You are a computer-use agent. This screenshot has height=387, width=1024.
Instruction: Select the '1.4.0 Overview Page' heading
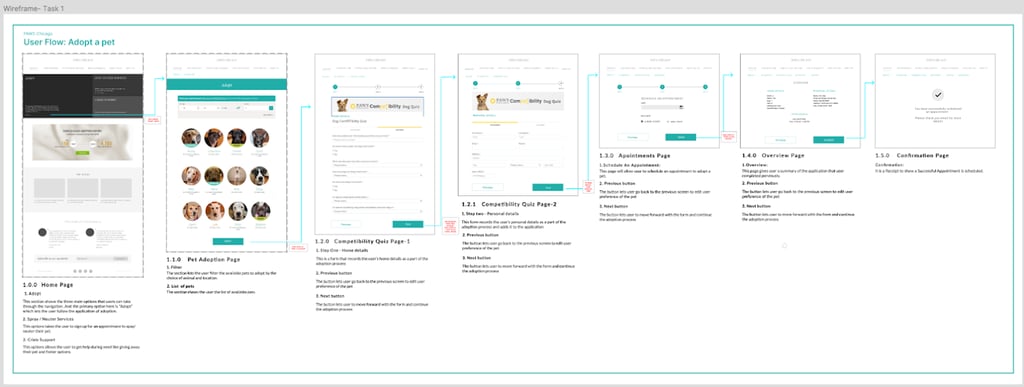point(773,156)
